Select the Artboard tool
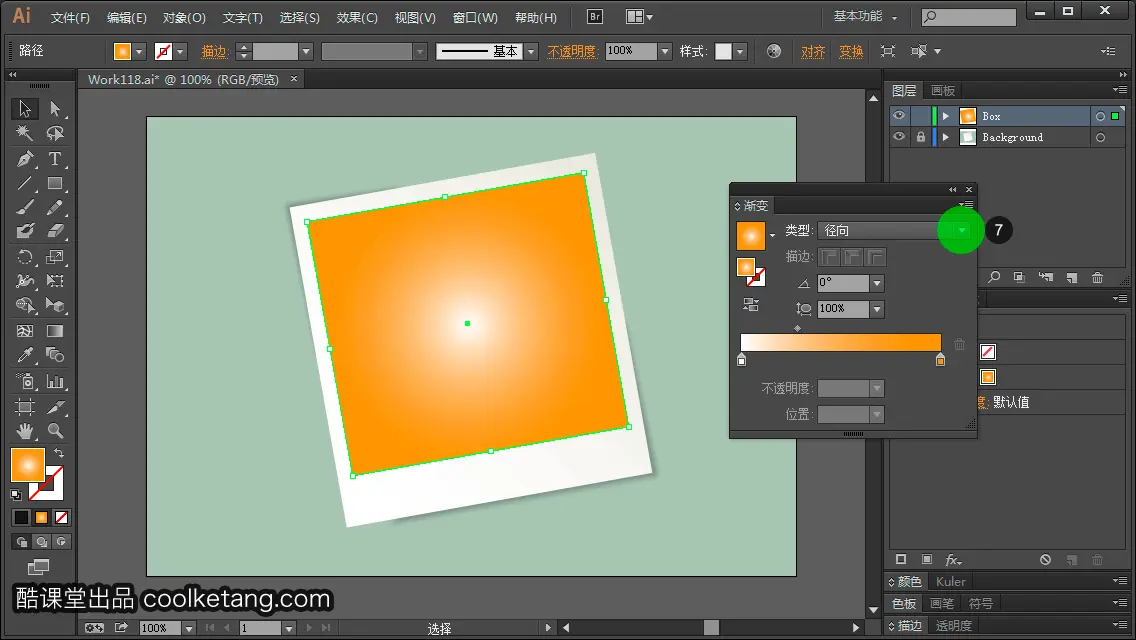Image resolution: width=1136 pixels, height=640 pixels. 25,407
